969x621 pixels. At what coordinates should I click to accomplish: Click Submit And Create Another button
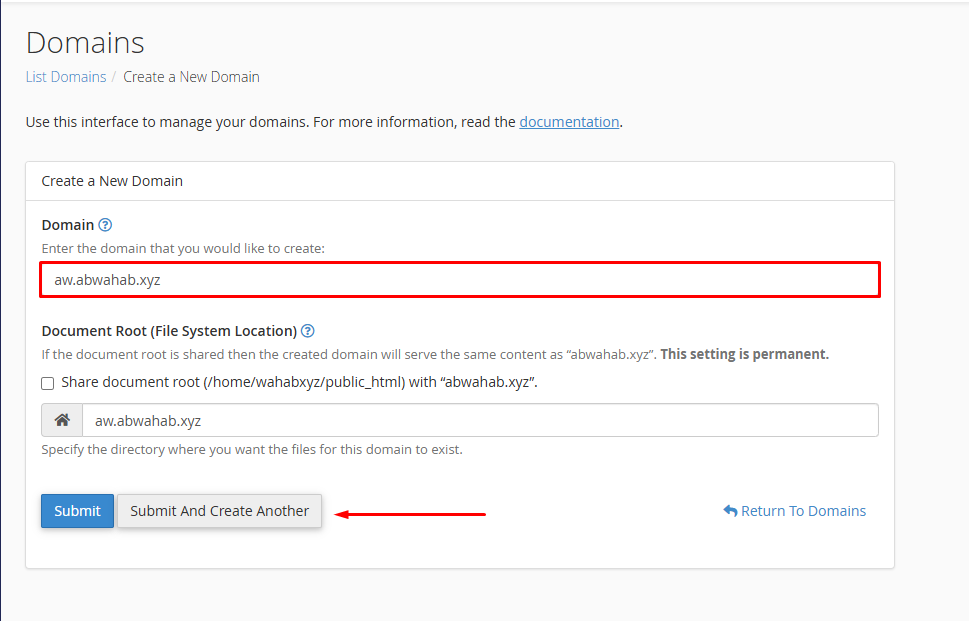219,511
